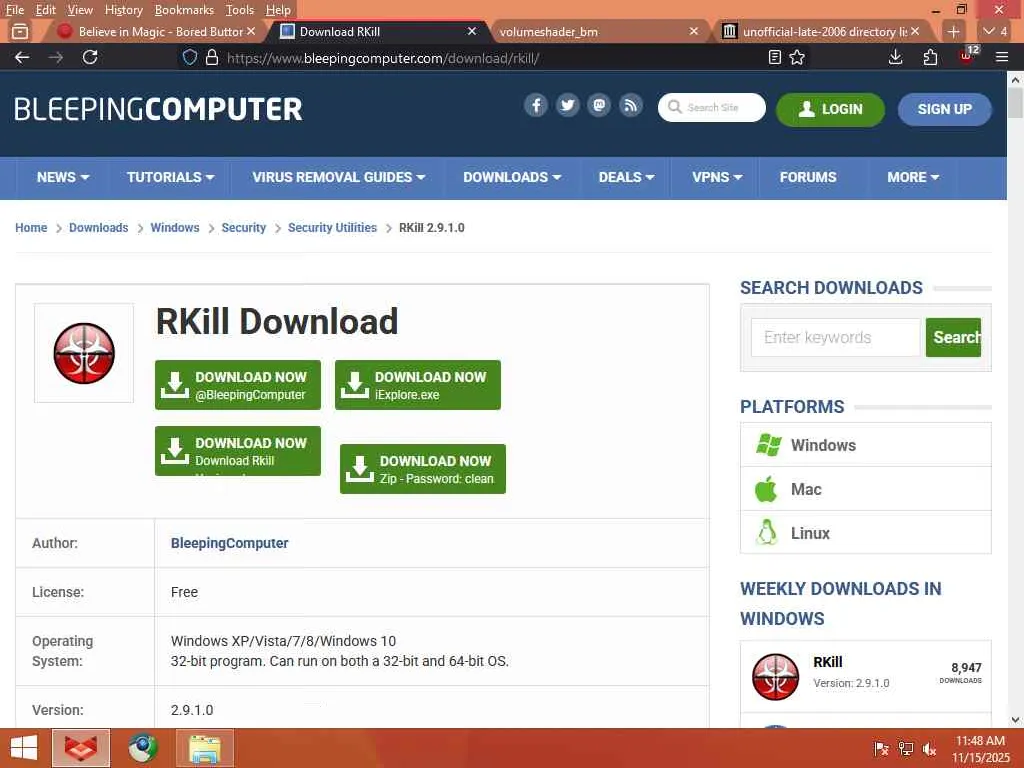
Task: Click the network tray icon
Action: click(905, 749)
